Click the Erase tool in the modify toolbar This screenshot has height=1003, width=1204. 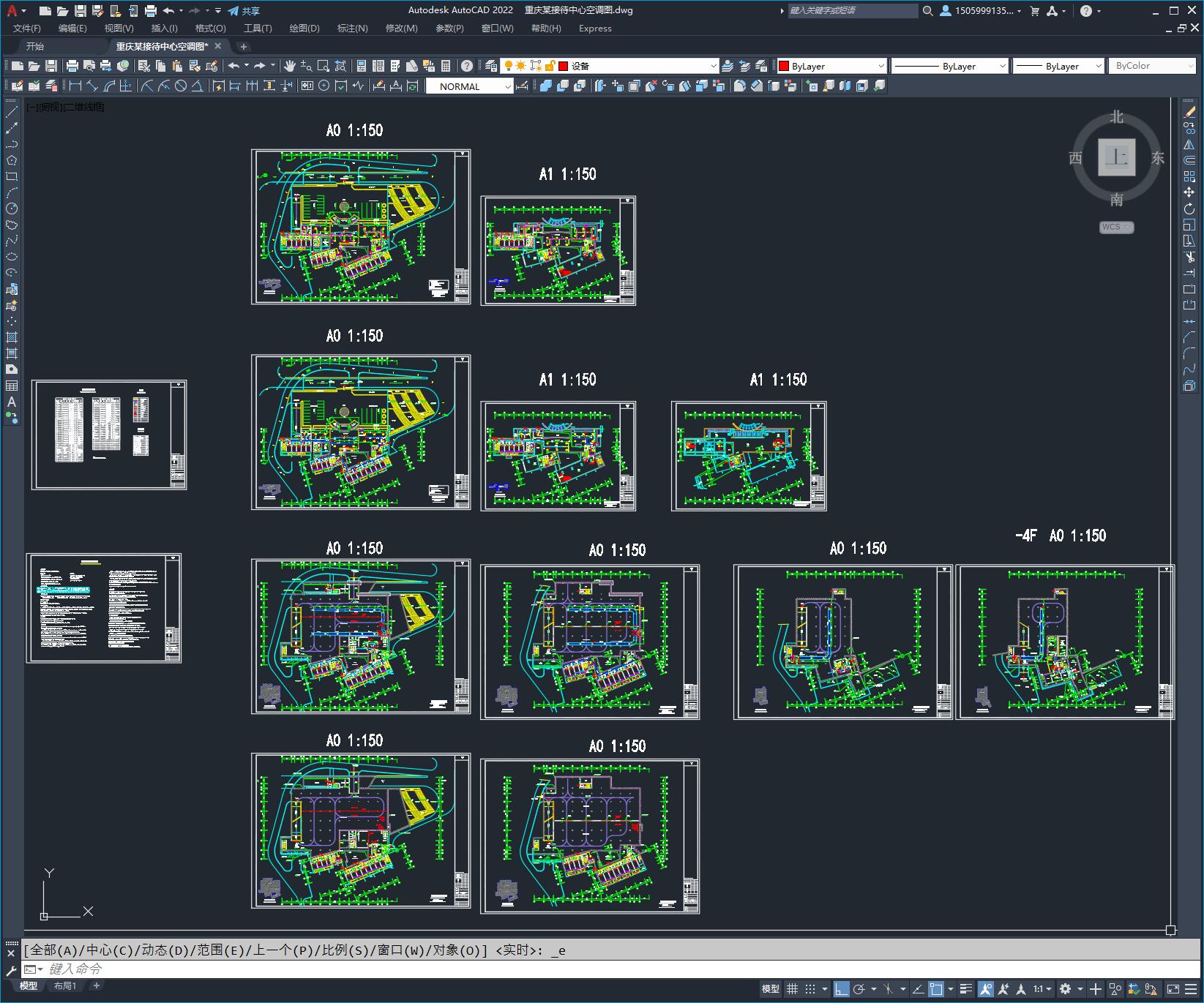click(x=1189, y=113)
